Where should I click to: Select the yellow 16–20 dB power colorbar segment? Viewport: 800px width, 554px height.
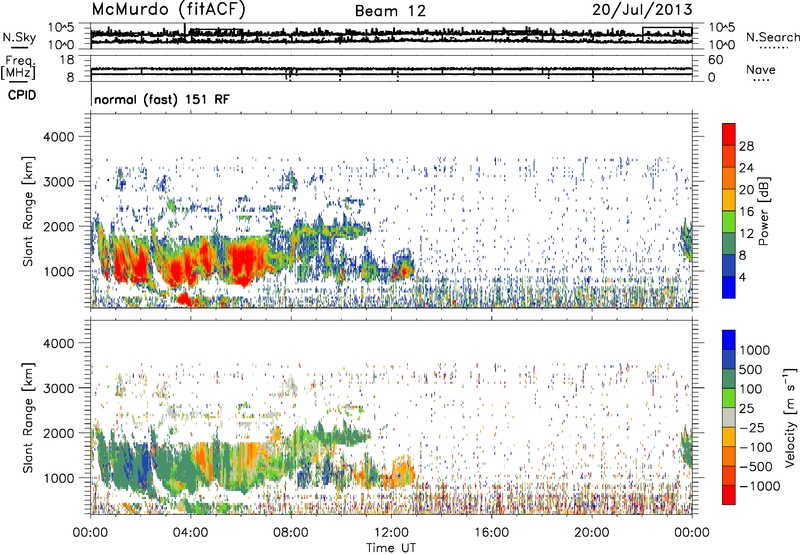729,199
